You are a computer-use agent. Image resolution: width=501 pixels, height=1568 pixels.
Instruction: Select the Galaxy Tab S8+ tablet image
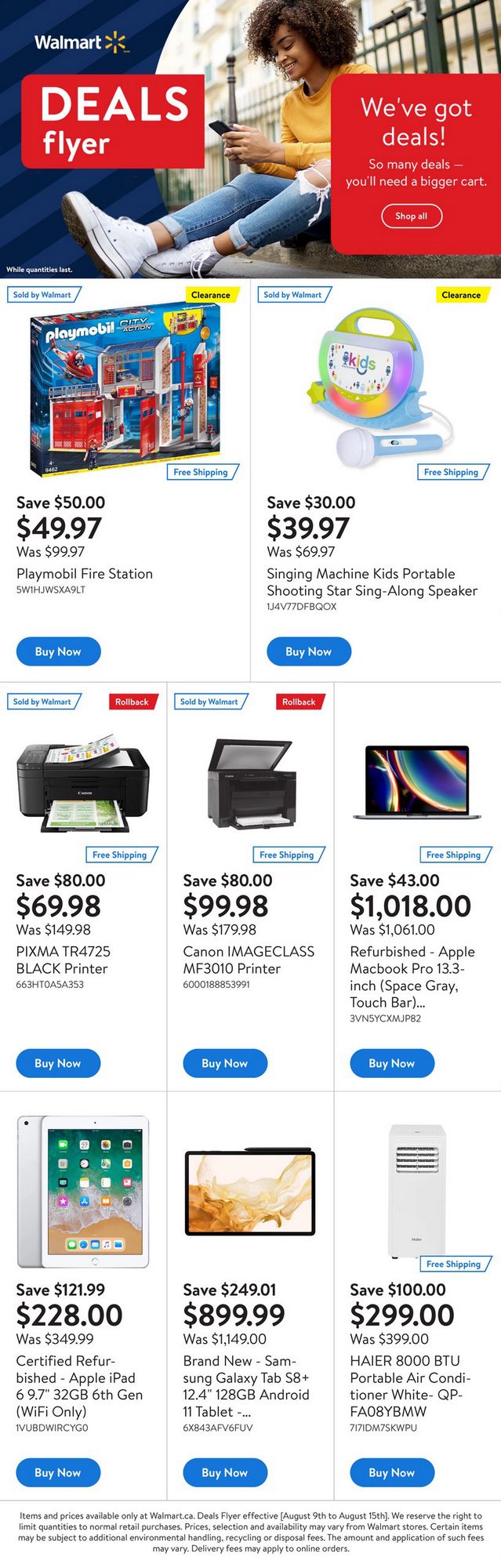point(250,1192)
